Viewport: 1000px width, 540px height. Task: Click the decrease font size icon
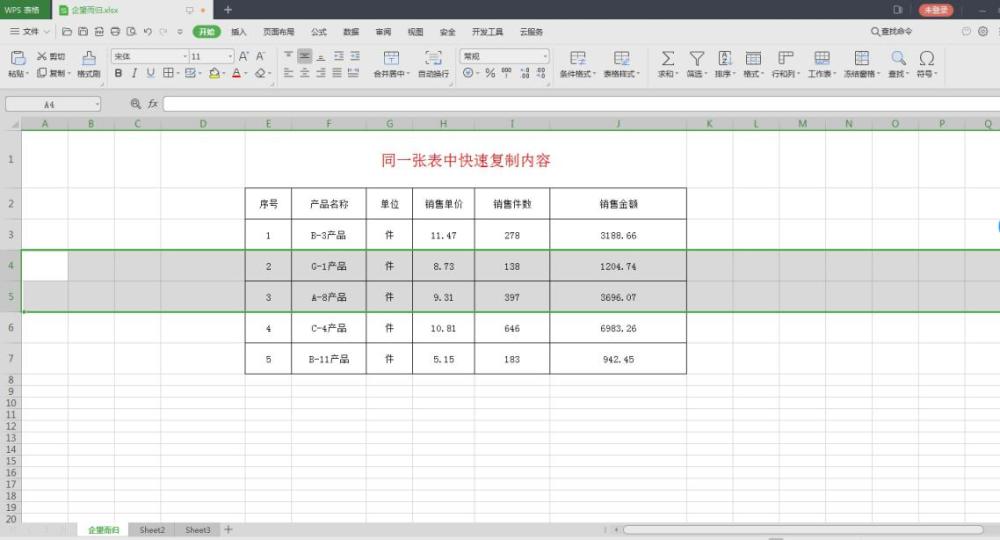[260, 57]
